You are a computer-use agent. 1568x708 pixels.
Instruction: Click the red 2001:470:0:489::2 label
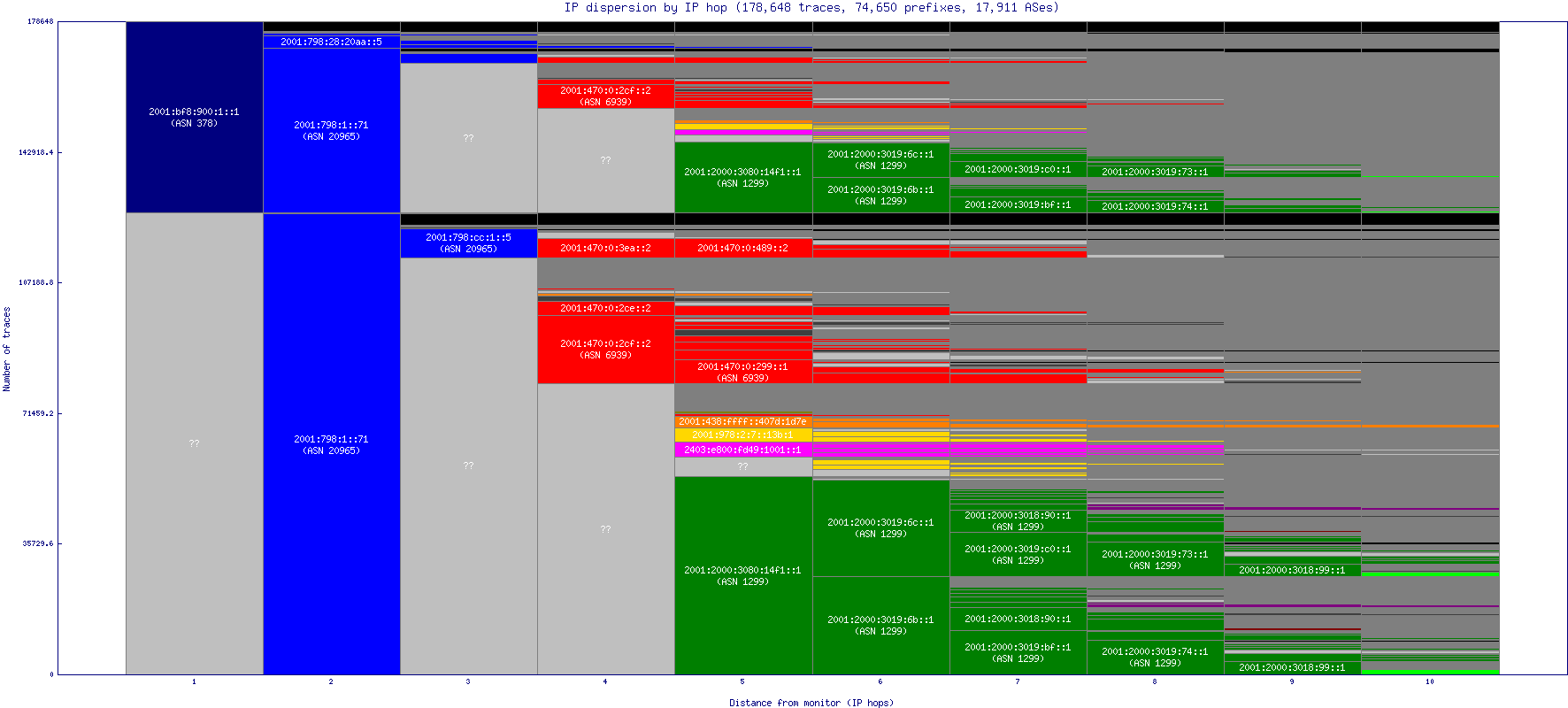click(742, 248)
